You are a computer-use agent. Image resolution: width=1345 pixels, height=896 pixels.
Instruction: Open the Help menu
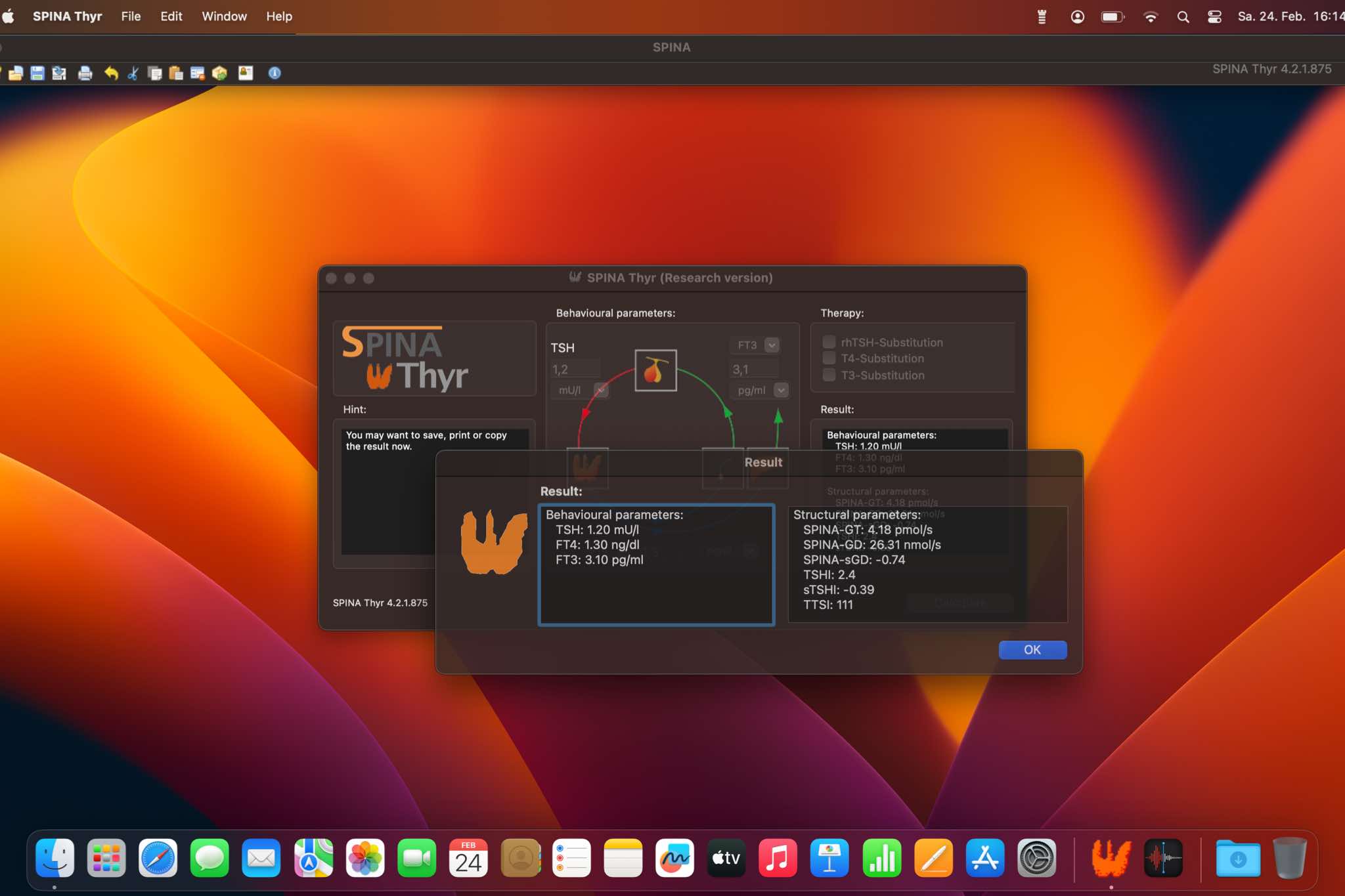[279, 16]
